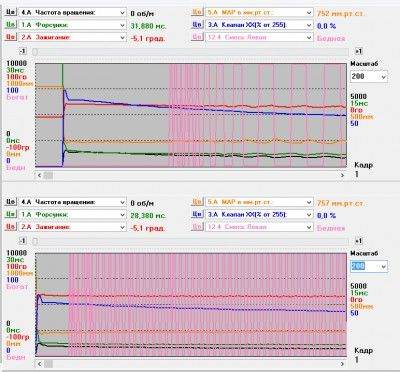The image size is (400, 372).
Task: Open the top panel 'Частота вращения' channel dropdown
Action: [x=72, y=13]
